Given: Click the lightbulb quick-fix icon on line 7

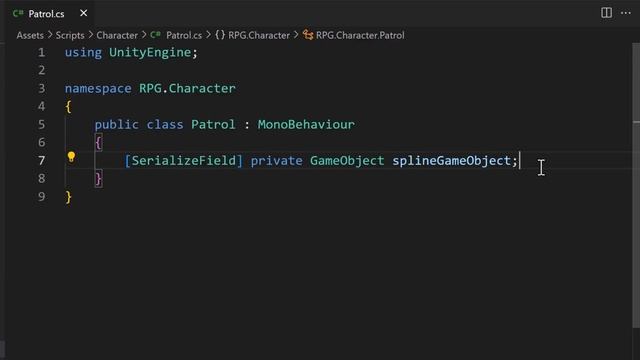Looking at the screenshot, I should 71,157.
